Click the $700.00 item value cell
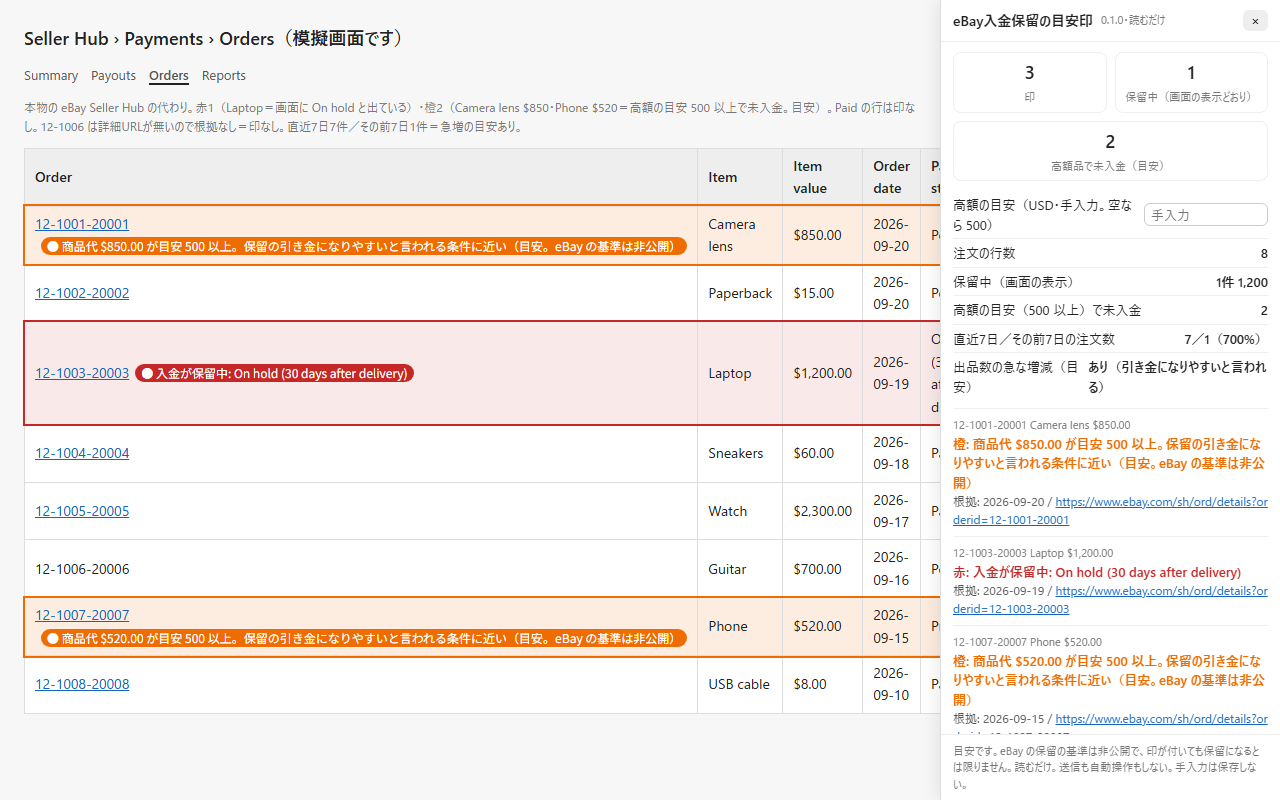The height and width of the screenshot is (800, 1280). pyautogui.click(x=823, y=569)
